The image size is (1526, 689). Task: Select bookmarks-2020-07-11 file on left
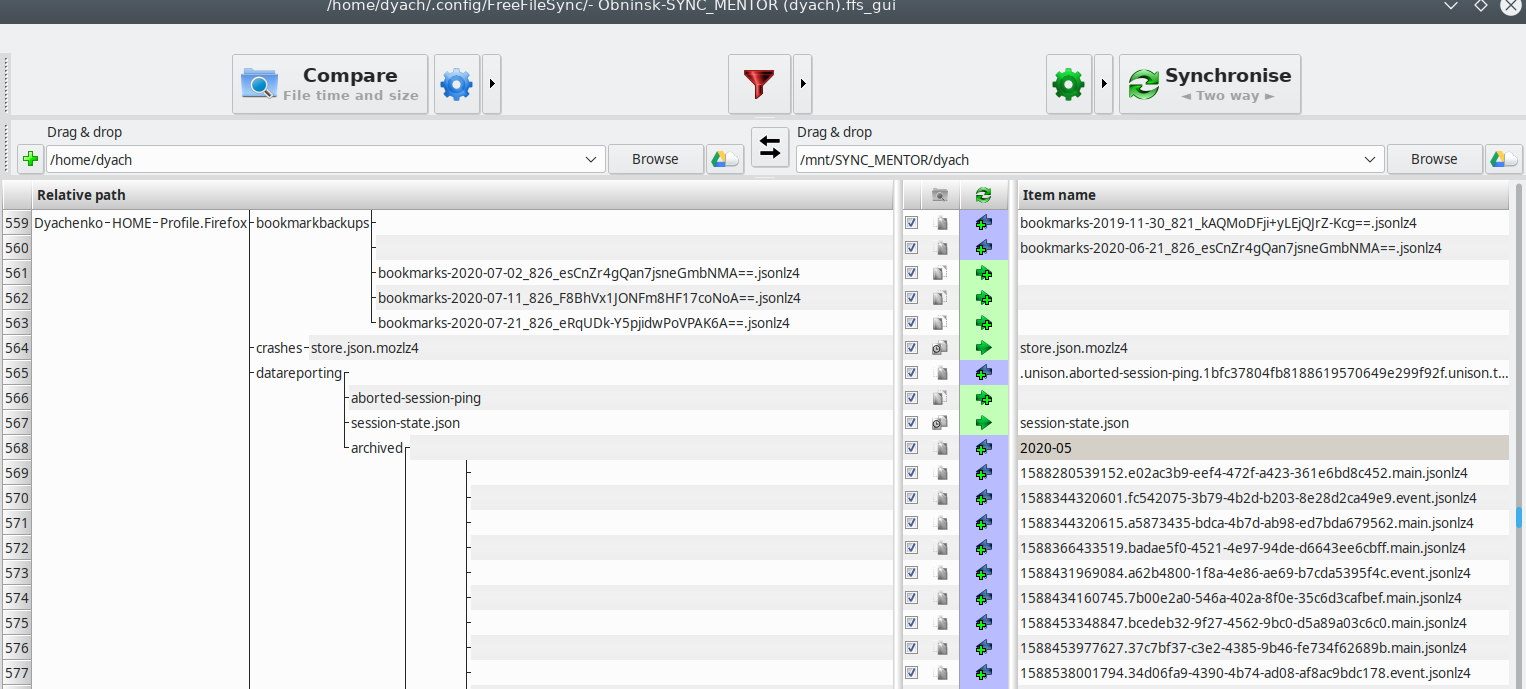pos(589,298)
